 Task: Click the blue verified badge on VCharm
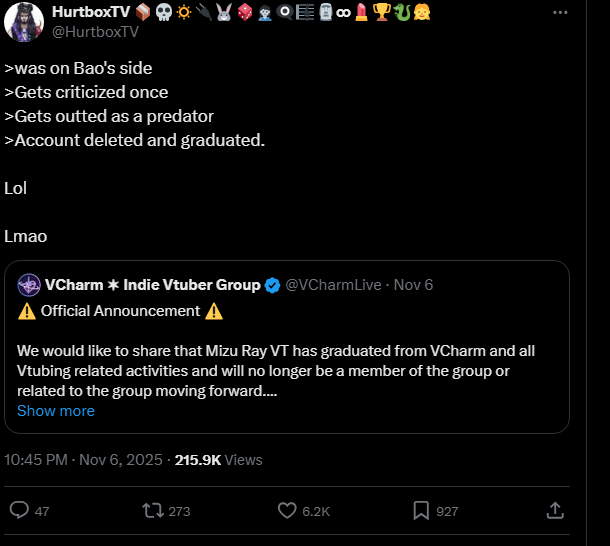pyautogui.click(x=271, y=285)
